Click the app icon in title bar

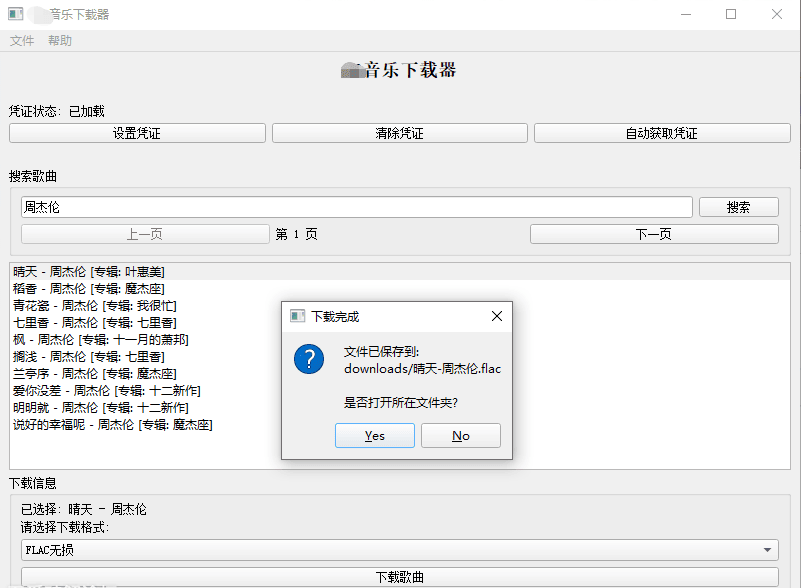coord(16,14)
